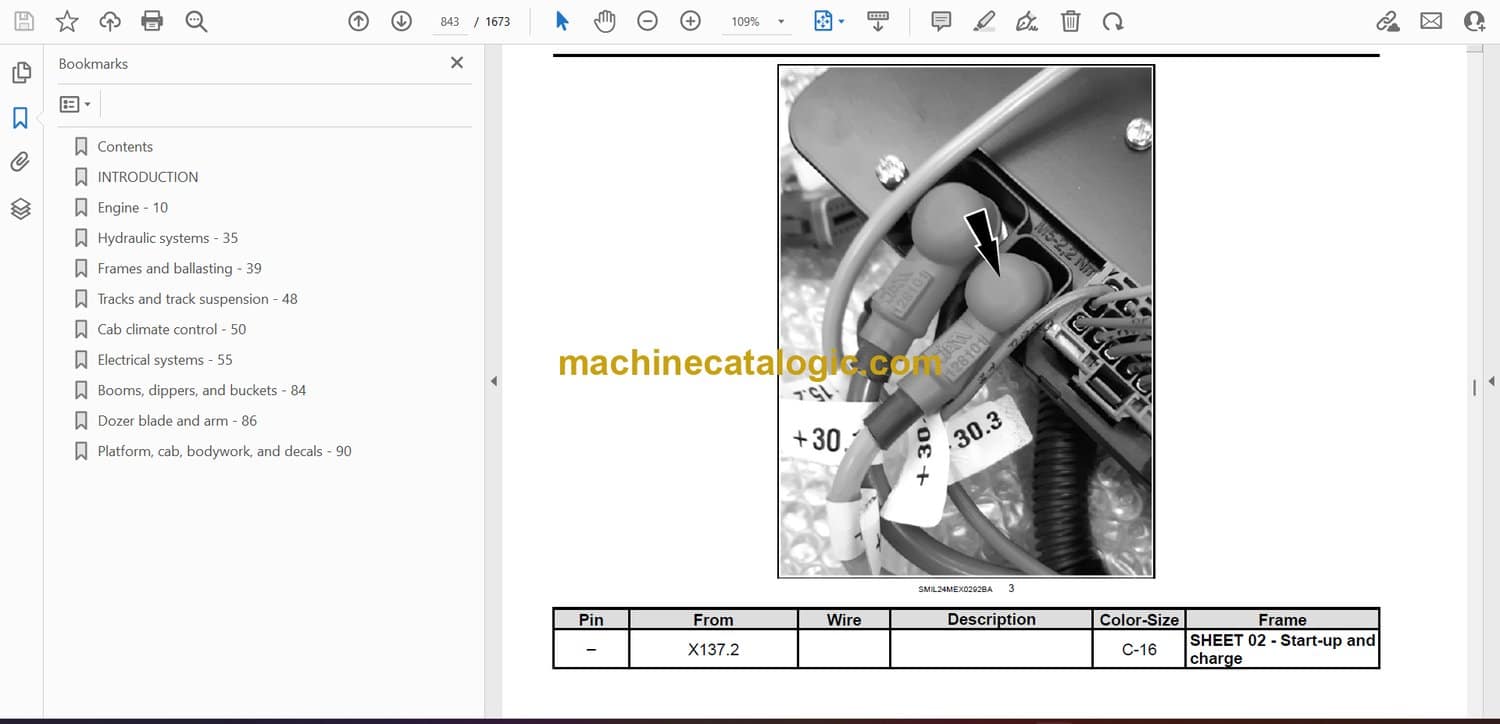This screenshot has height=724, width=1500.
Task: Go to next page arrow
Action: coord(402,21)
